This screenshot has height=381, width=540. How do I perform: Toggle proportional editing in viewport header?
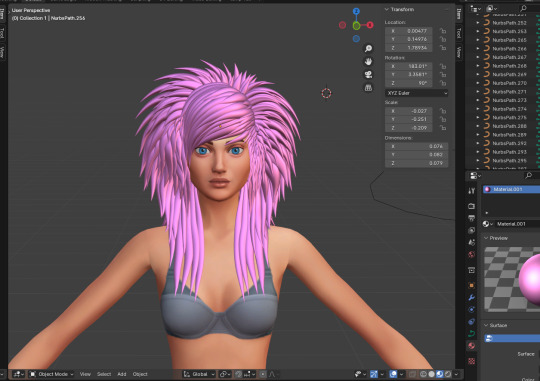click(263, 374)
